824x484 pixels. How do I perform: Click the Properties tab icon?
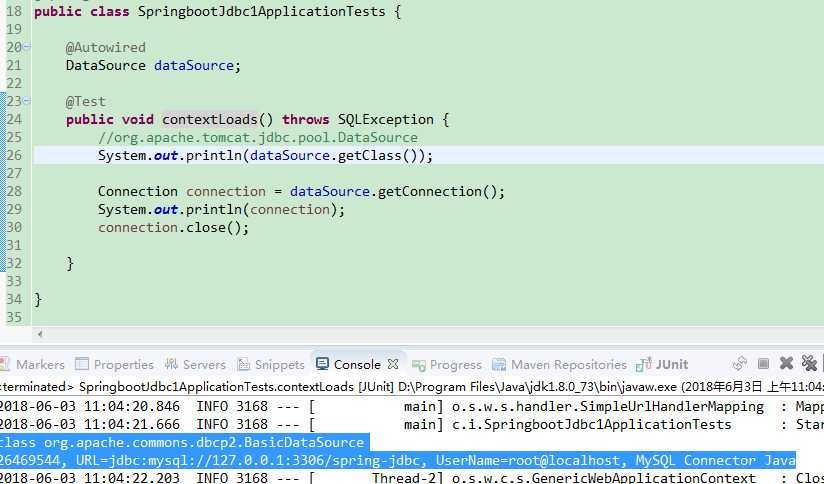pyautogui.click(x=81, y=364)
